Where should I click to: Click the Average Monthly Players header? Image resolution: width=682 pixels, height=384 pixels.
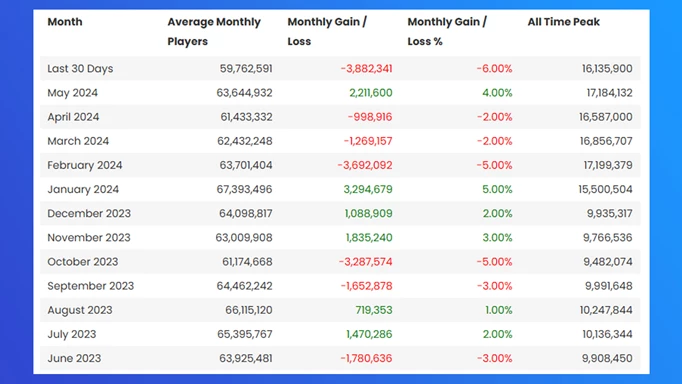214,31
